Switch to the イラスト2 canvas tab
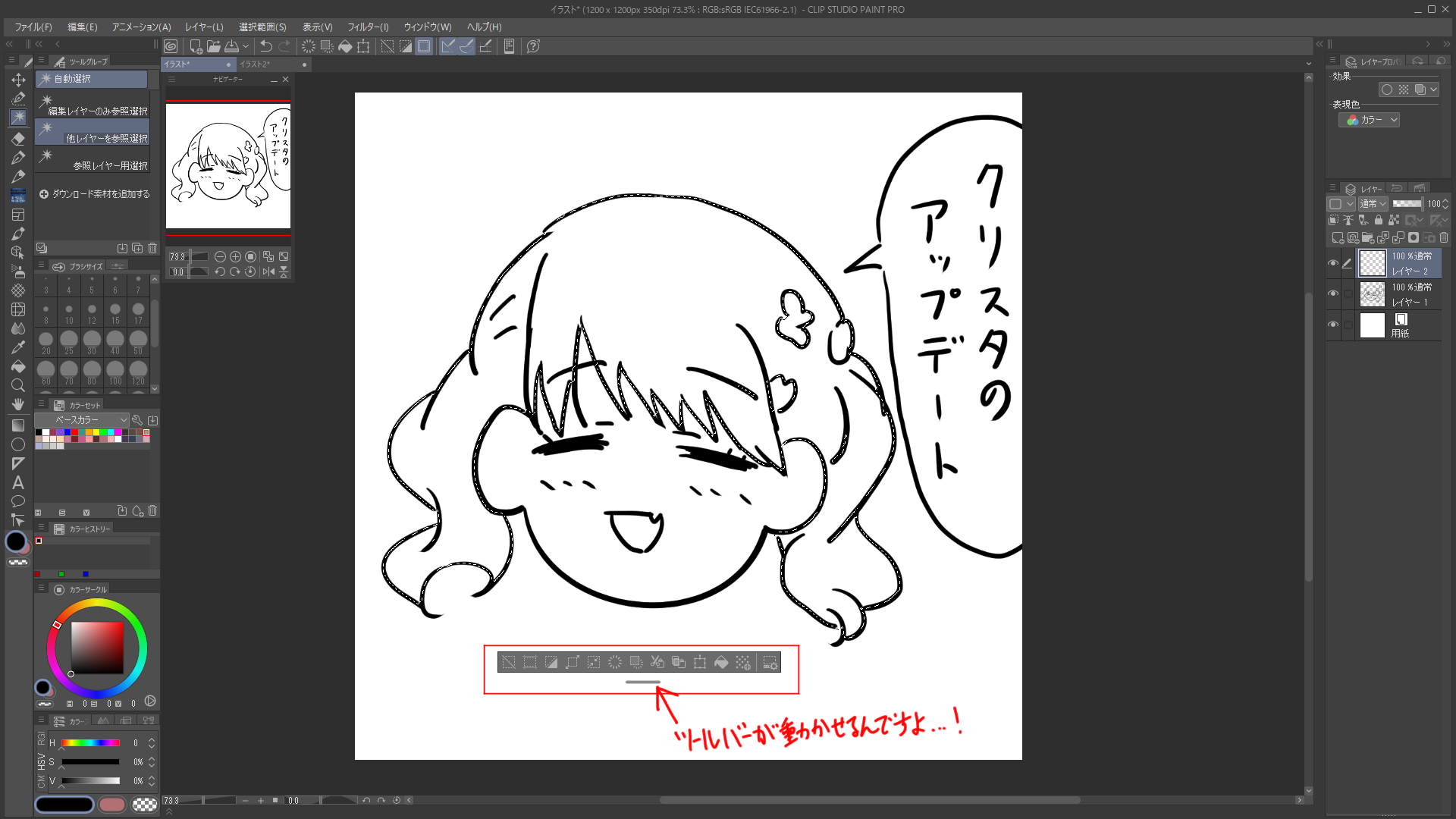 [256, 64]
